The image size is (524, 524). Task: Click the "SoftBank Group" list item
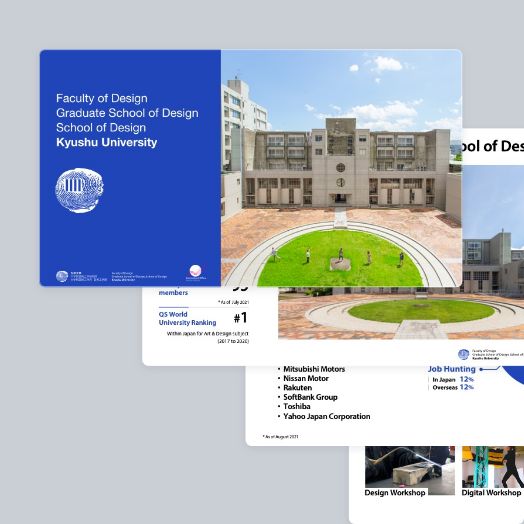310,397
